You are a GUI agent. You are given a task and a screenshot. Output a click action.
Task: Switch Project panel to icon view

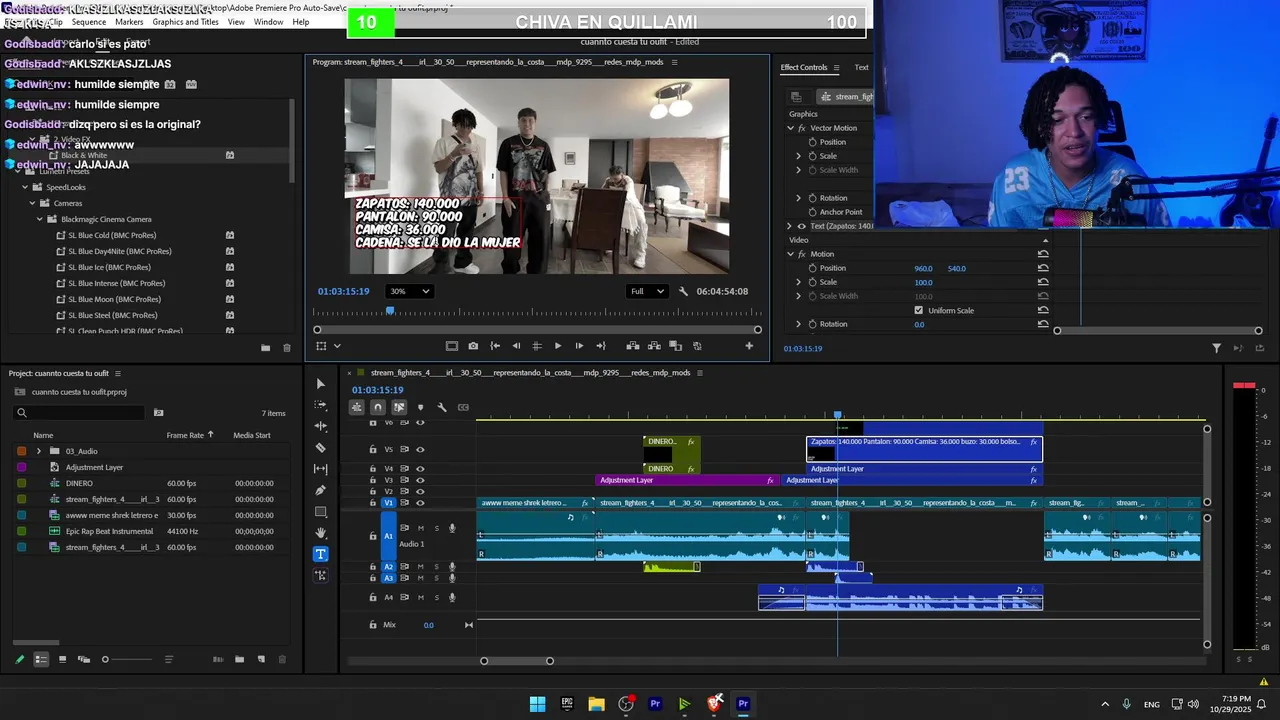pyautogui.click(x=62, y=660)
